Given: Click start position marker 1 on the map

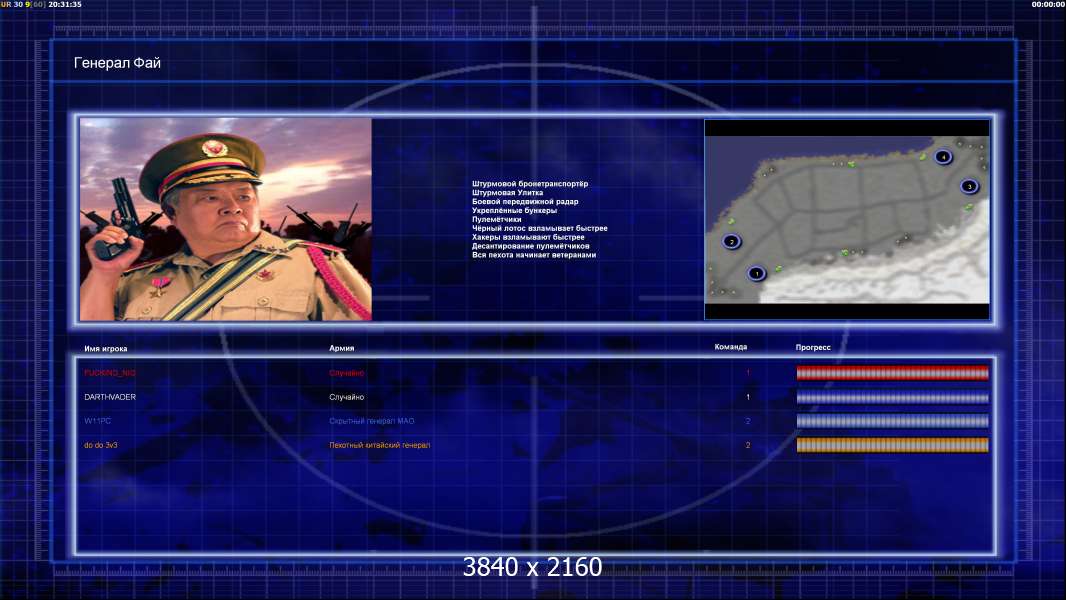Looking at the screenshot, I should click(756, 273).
